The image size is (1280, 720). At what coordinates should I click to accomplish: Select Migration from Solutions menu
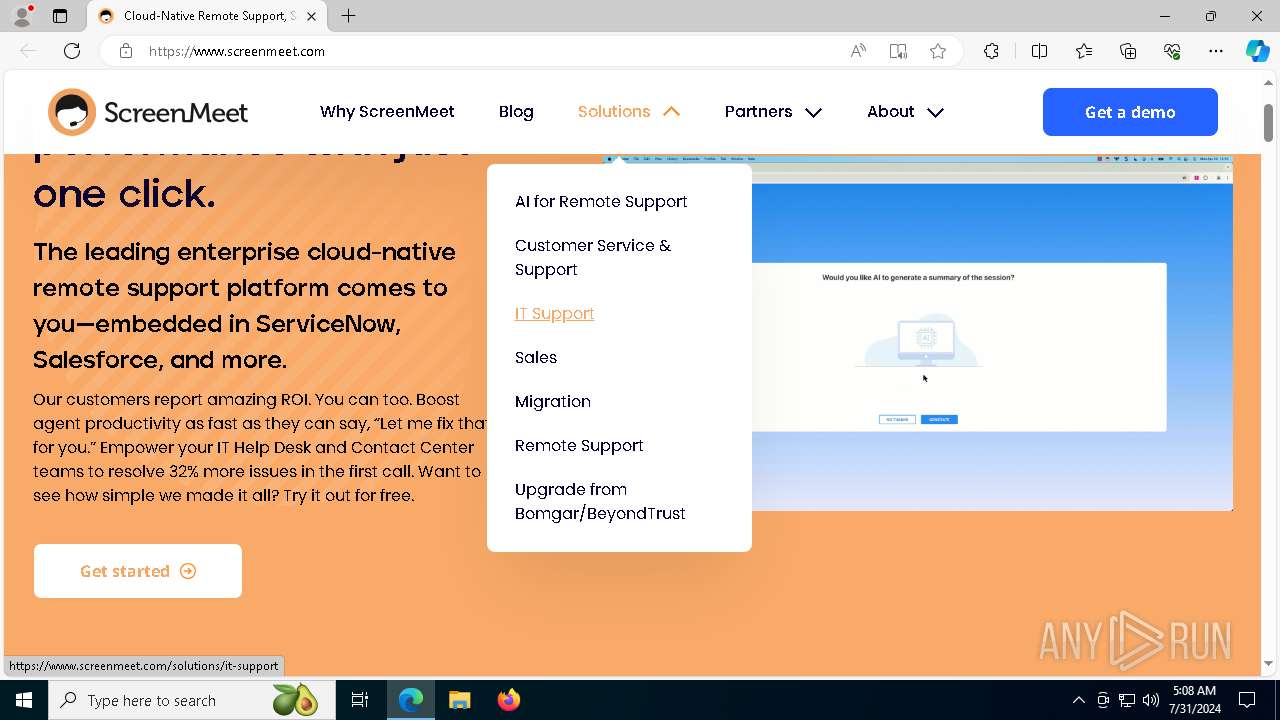(553, 401)
